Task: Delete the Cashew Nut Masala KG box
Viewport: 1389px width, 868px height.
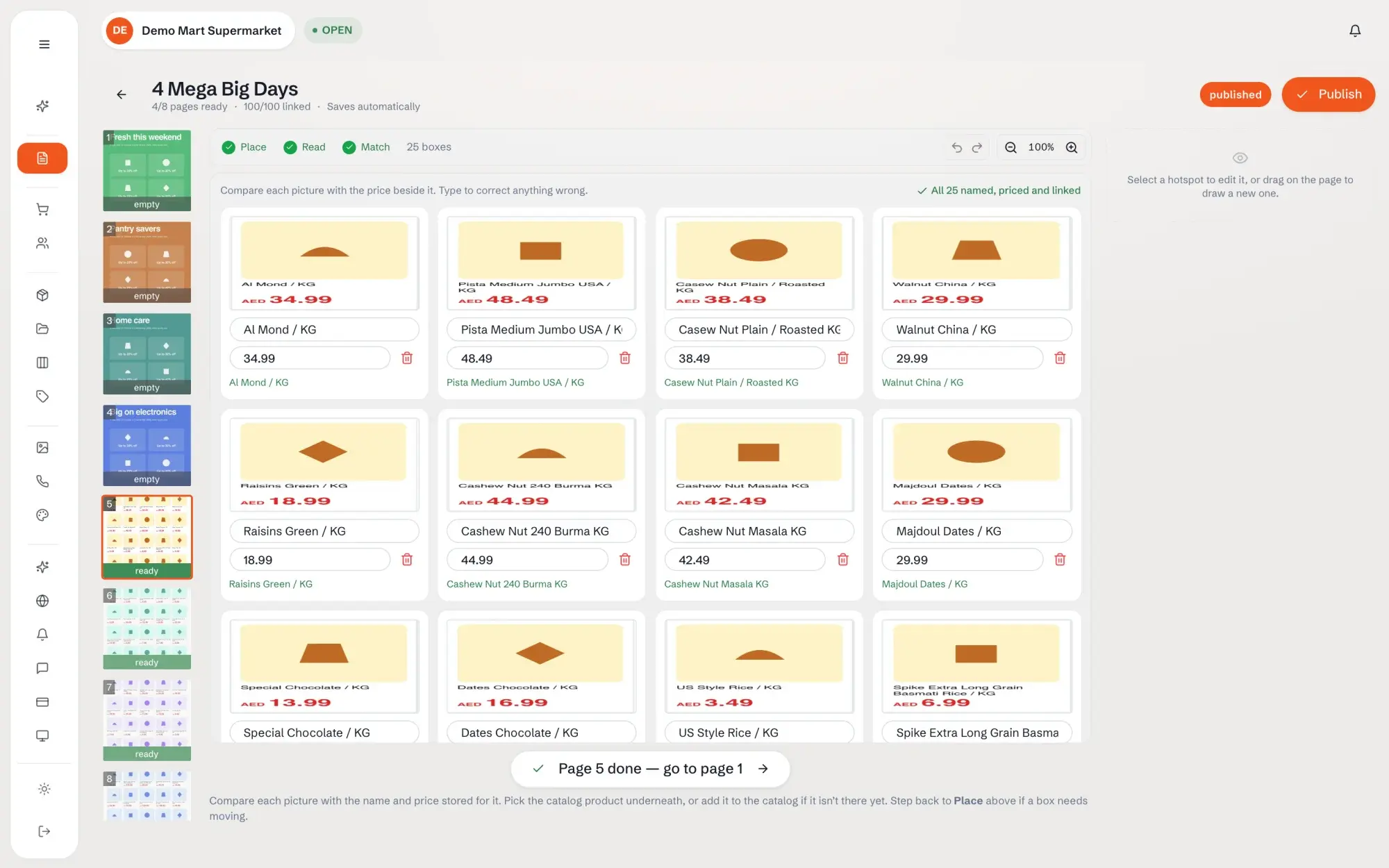Action: coord(842,560)
